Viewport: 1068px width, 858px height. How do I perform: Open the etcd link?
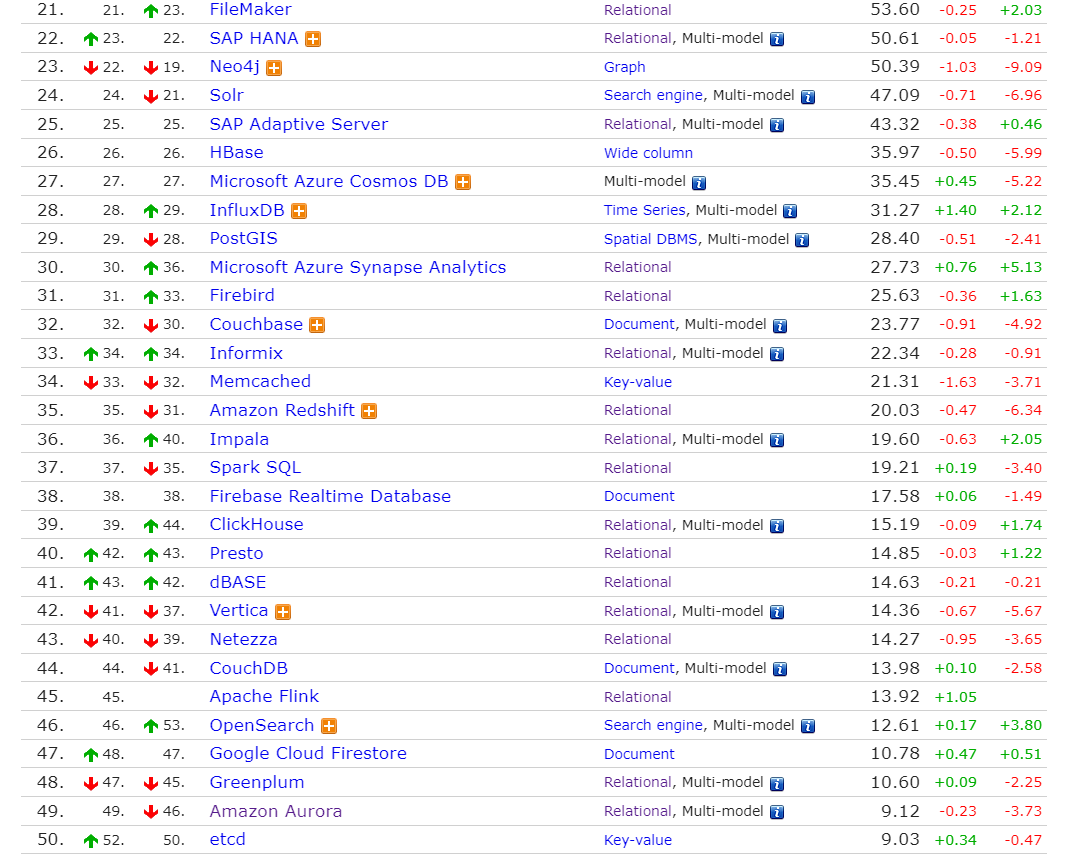pos(227,840)
